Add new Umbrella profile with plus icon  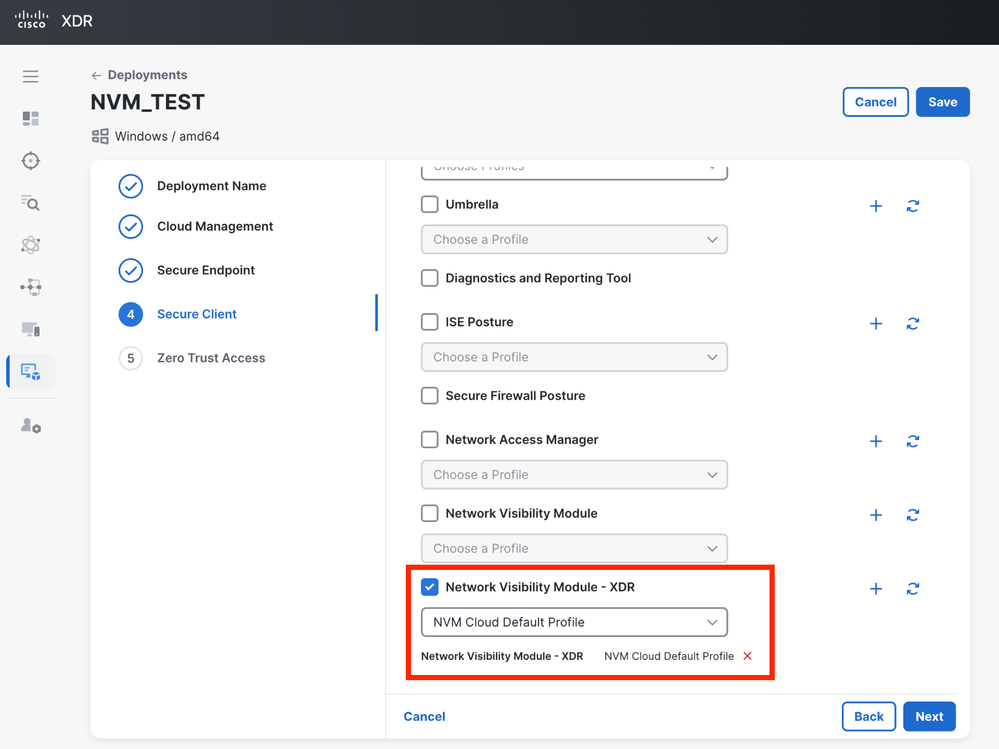(876, 206)
